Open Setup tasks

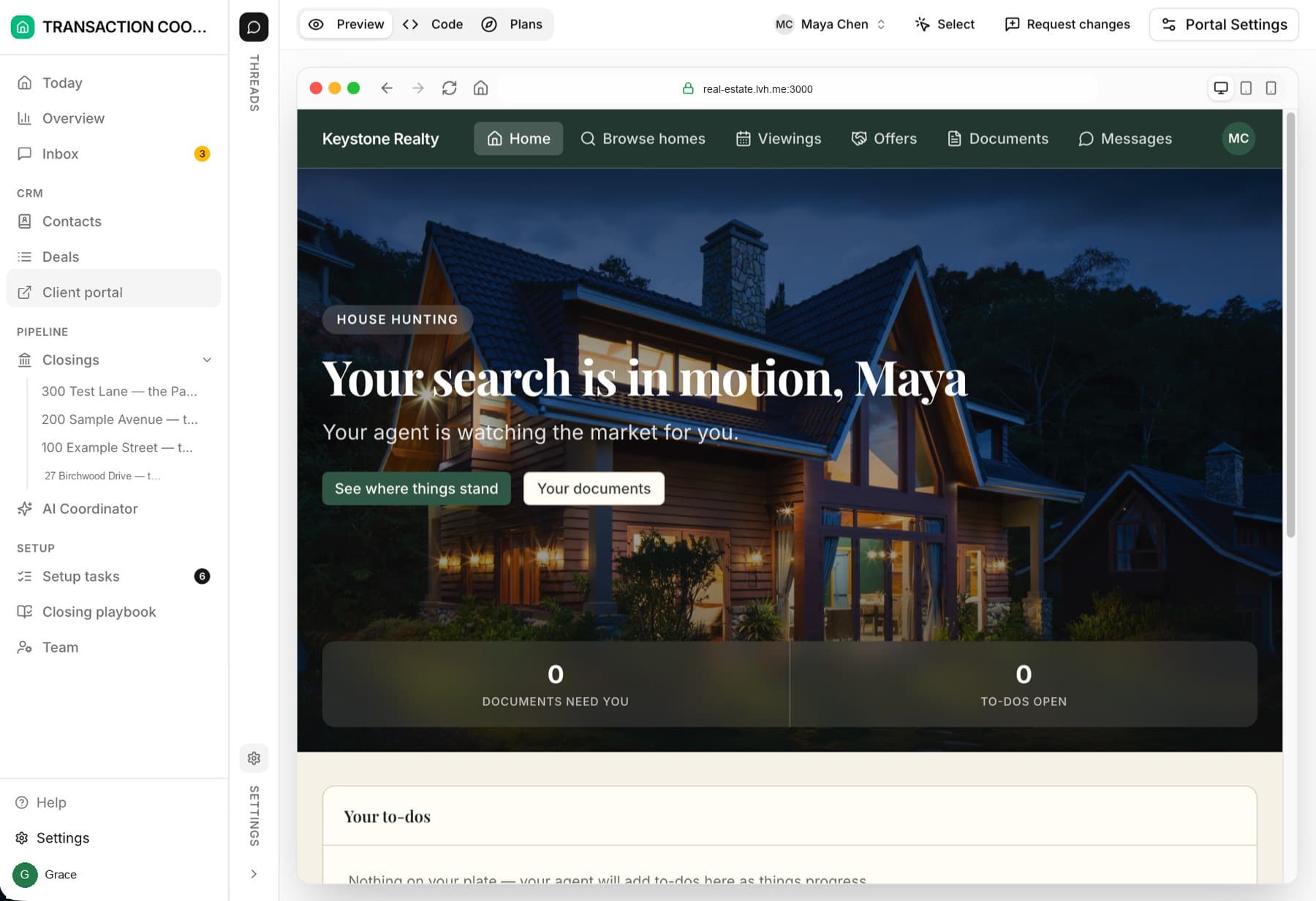click(x=113, y=577)
